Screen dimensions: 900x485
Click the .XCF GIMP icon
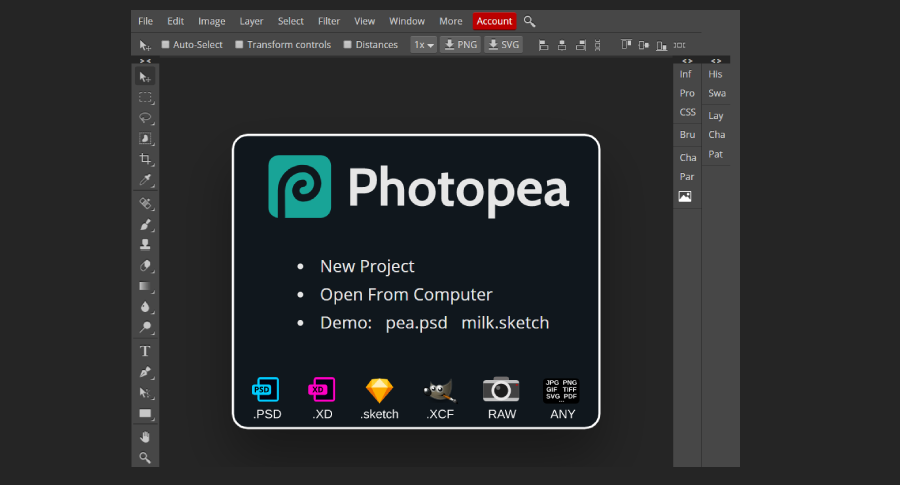click(x=440, y=390)
